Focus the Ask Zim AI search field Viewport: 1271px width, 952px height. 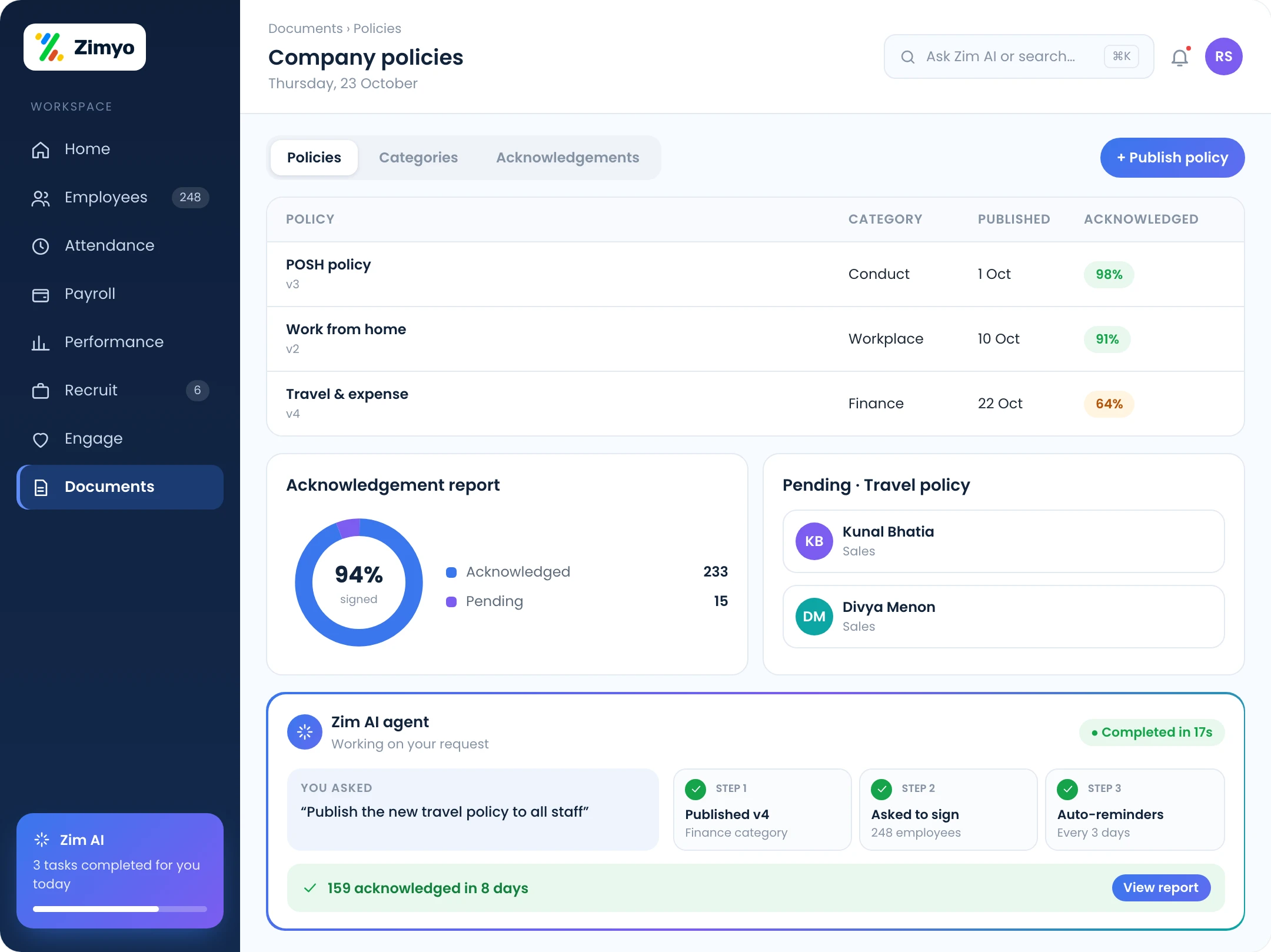pyautogui.click(x=1019, y=56)
